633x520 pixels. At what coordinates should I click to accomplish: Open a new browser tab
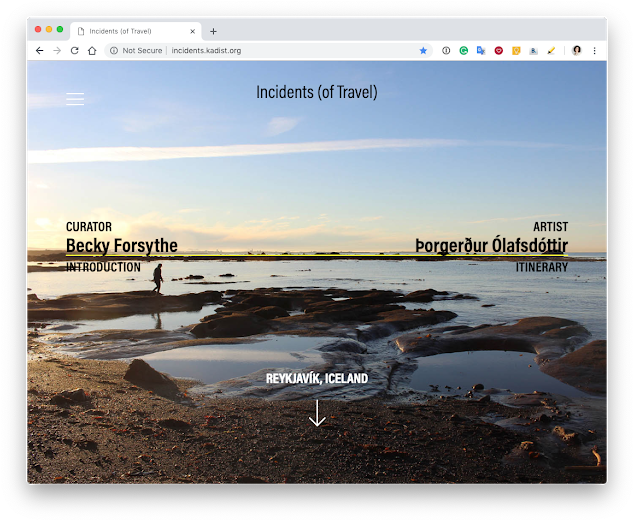coord(213,31)
